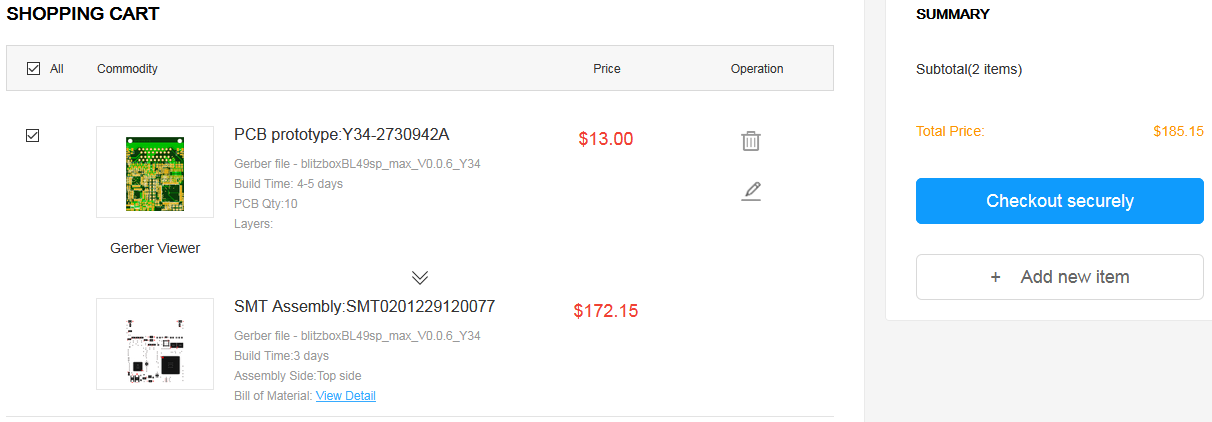Open the Gerber Viewer link

click(155, 248)
